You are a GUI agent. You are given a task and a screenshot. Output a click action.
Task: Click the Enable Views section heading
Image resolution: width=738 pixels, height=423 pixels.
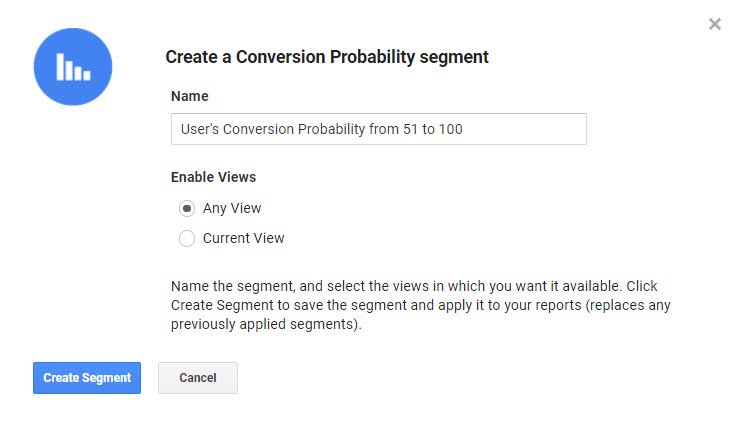pos(213,177)
